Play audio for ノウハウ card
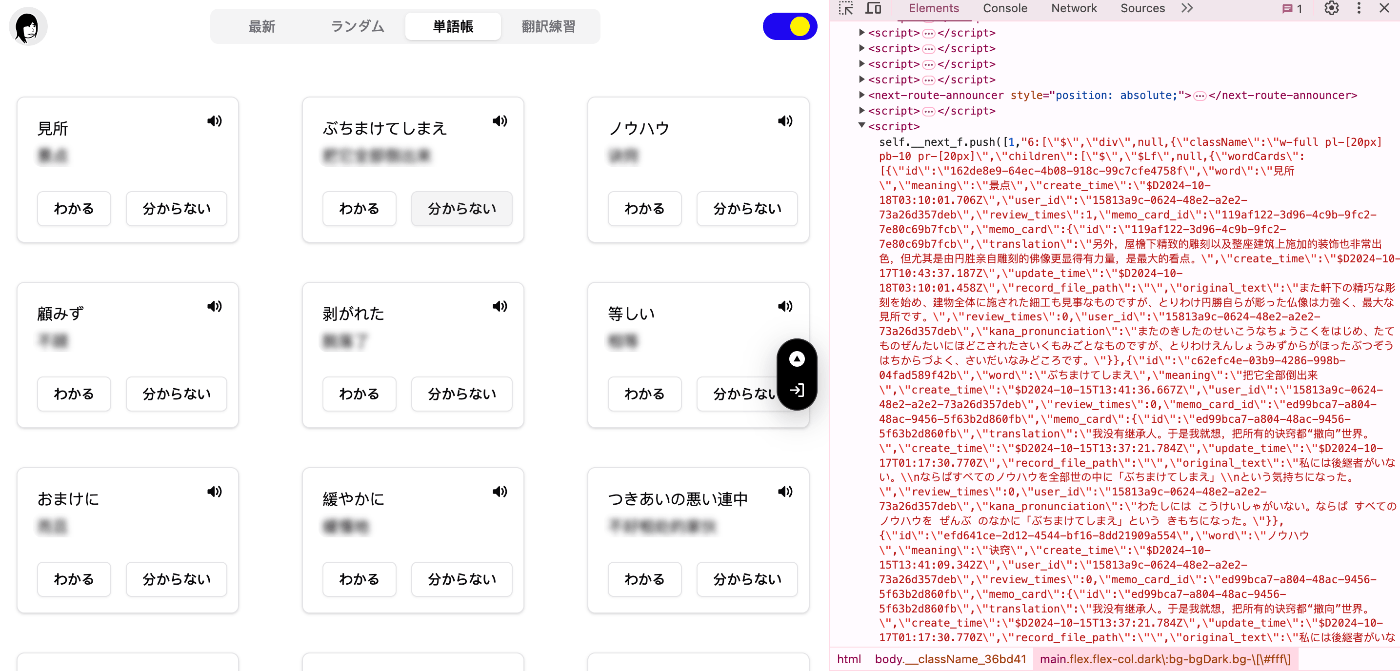The image size is (1400, 671). (785, 121)
